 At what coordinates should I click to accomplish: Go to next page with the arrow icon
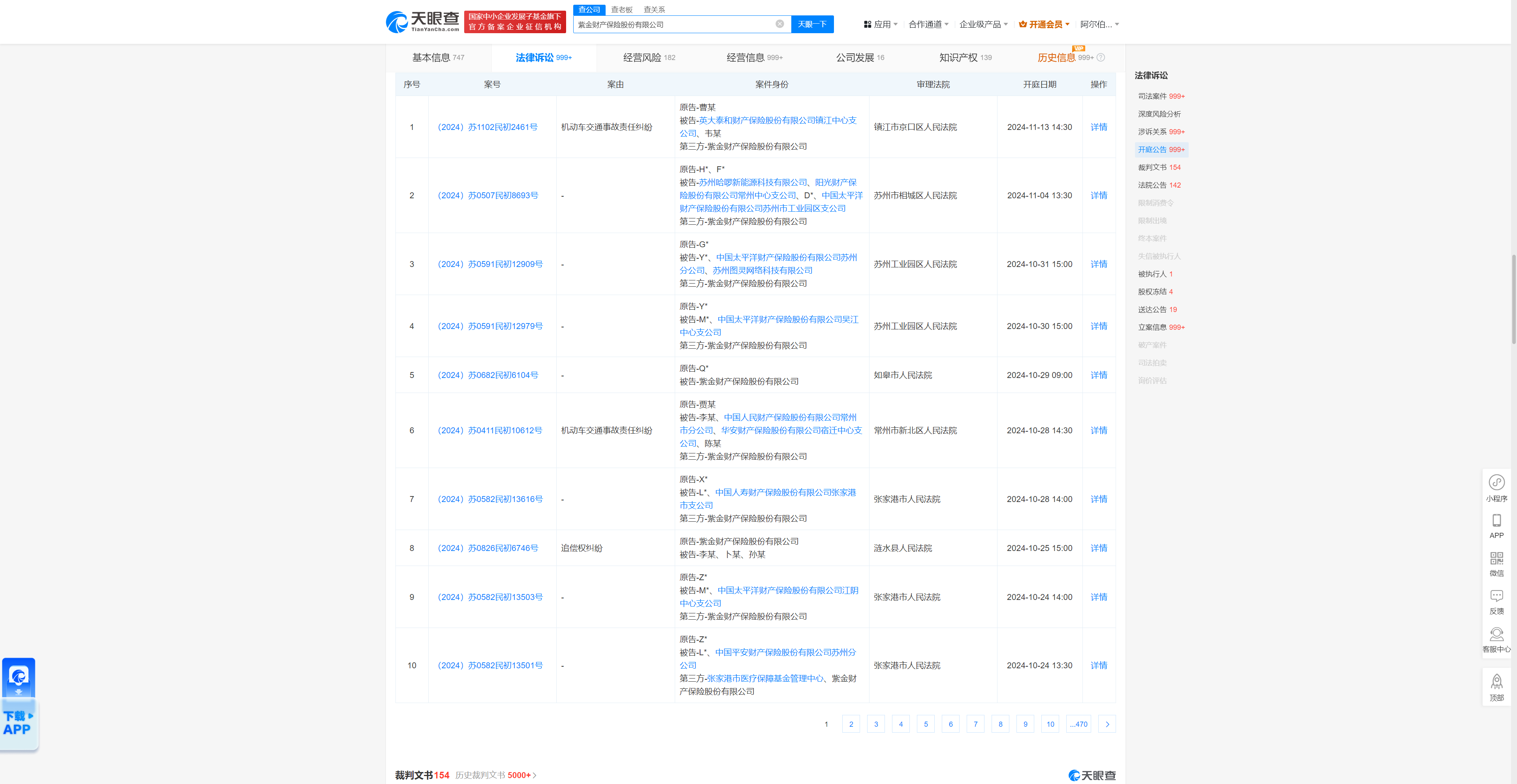pyautogui.click(x=1107, y=724)
